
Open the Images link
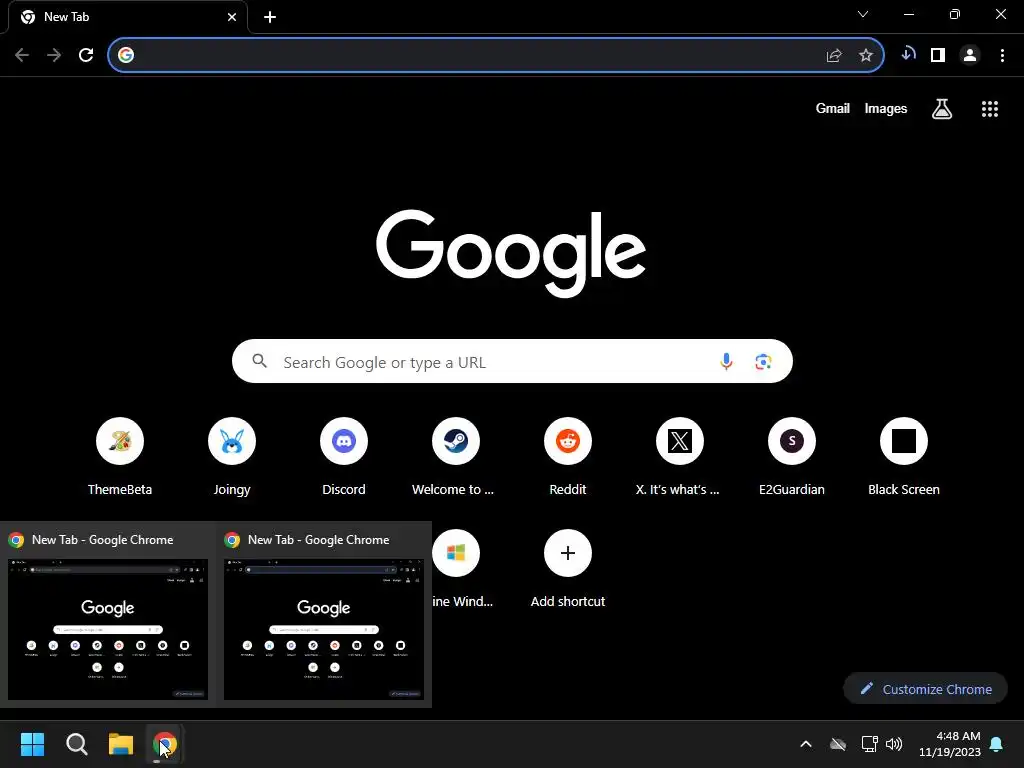coord(886,108)
